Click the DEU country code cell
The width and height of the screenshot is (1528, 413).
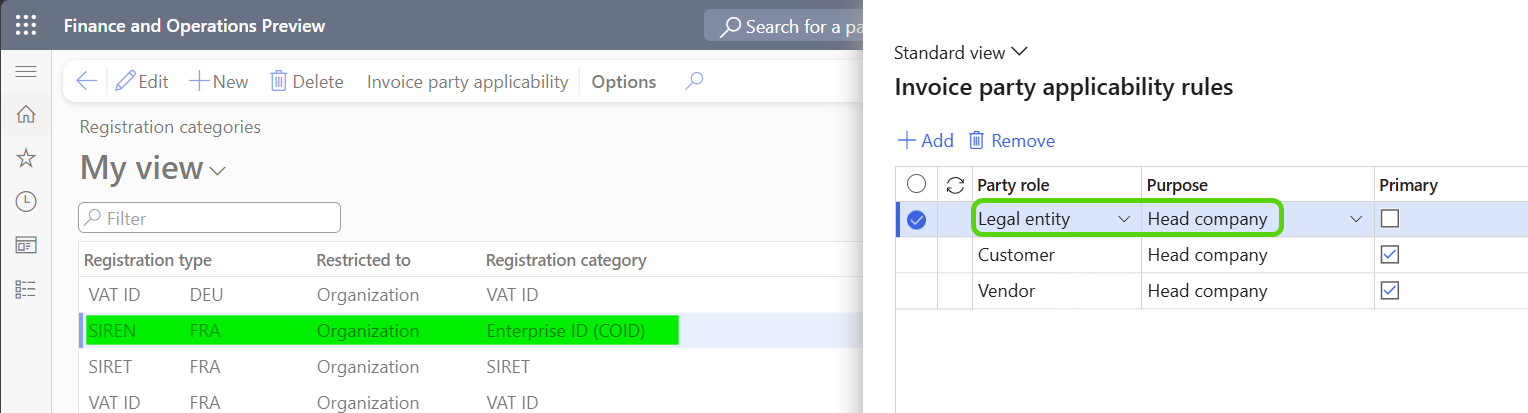[x=206, y=295]
